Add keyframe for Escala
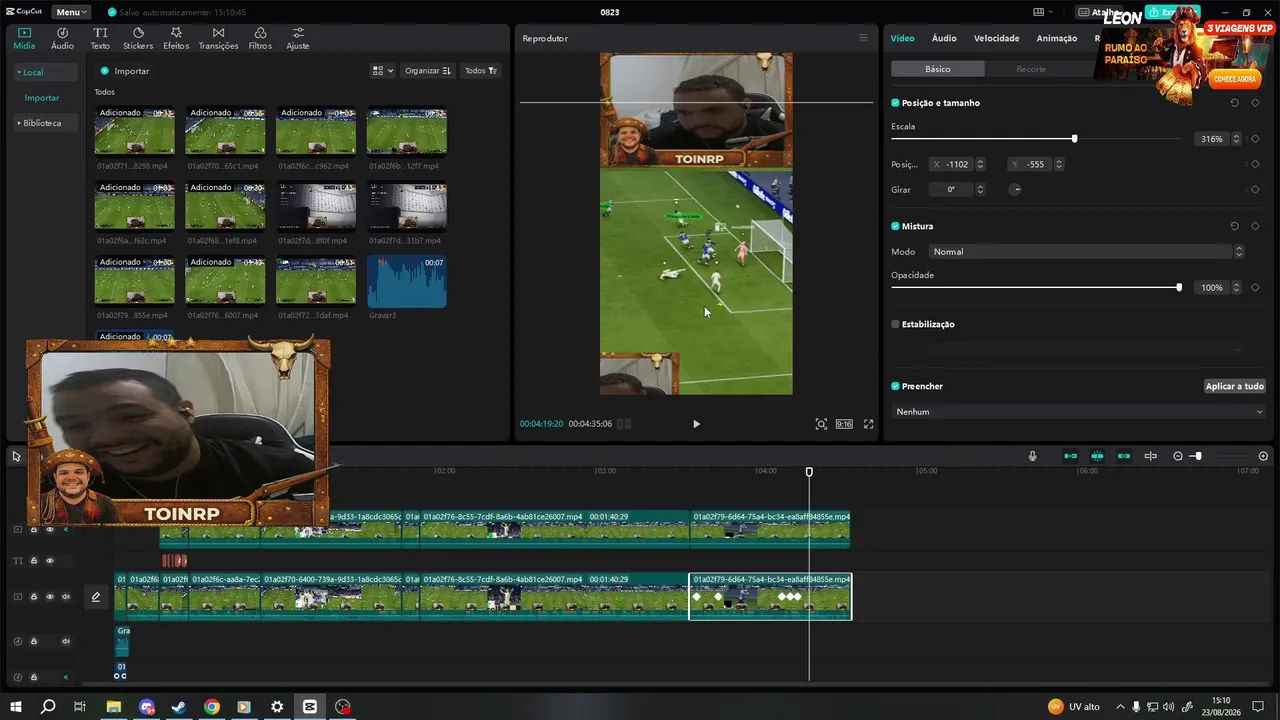 point(1255,139)
